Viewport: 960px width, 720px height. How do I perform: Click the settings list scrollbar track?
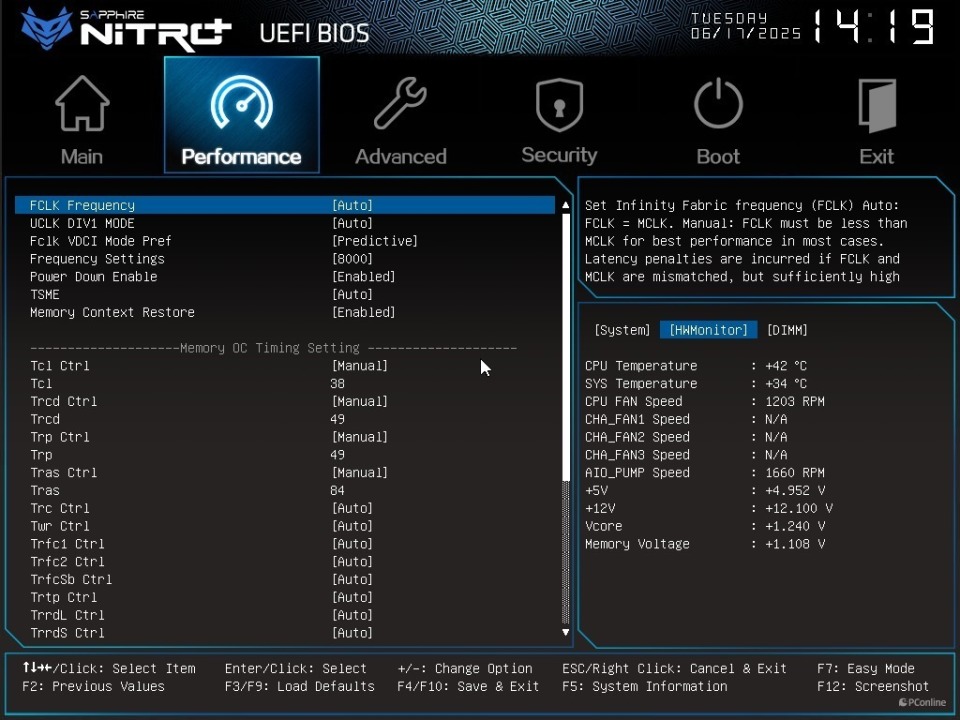(565, 420)
